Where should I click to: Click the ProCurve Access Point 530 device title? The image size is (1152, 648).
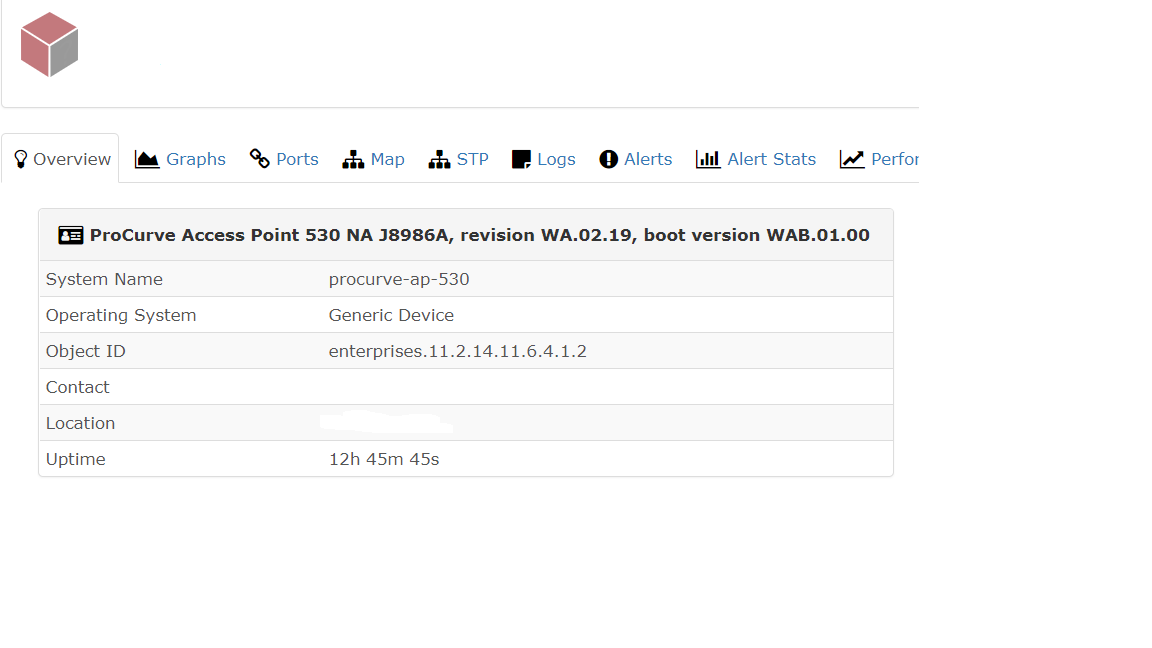tap(478, 234)
